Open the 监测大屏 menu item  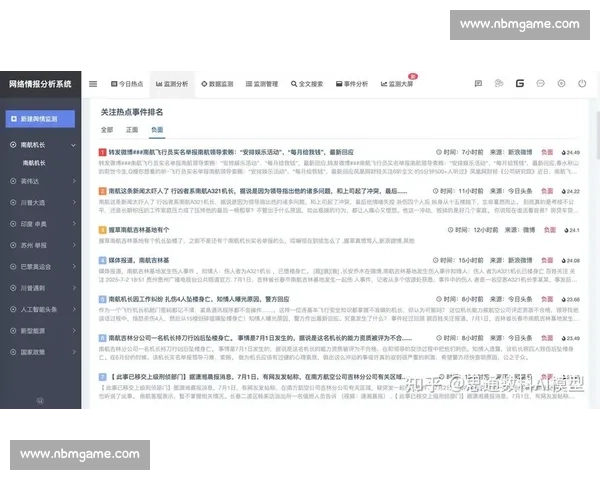click(x=397, y=84)
